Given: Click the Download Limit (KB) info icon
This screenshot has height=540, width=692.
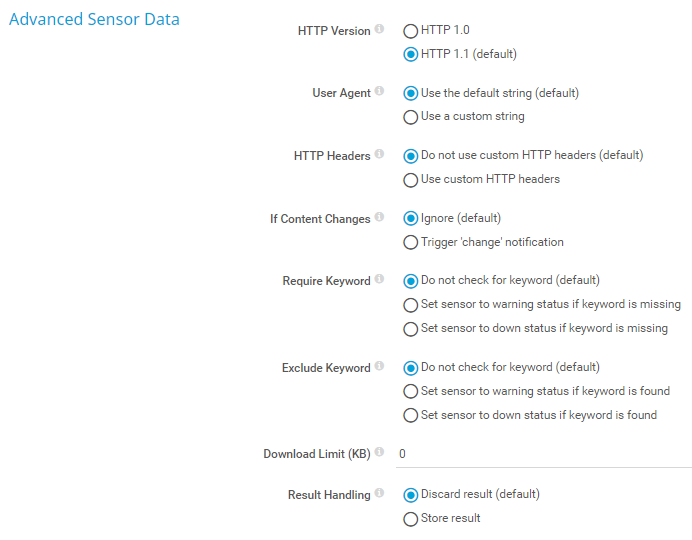Looking at the screenshot, I should pos(379,453).
